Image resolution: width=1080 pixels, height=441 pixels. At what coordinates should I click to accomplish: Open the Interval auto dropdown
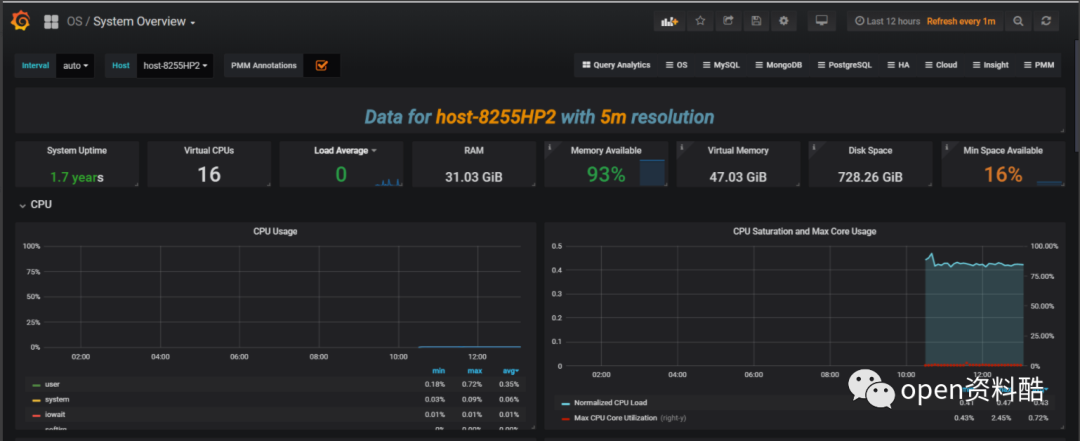[x=75, y=66]
